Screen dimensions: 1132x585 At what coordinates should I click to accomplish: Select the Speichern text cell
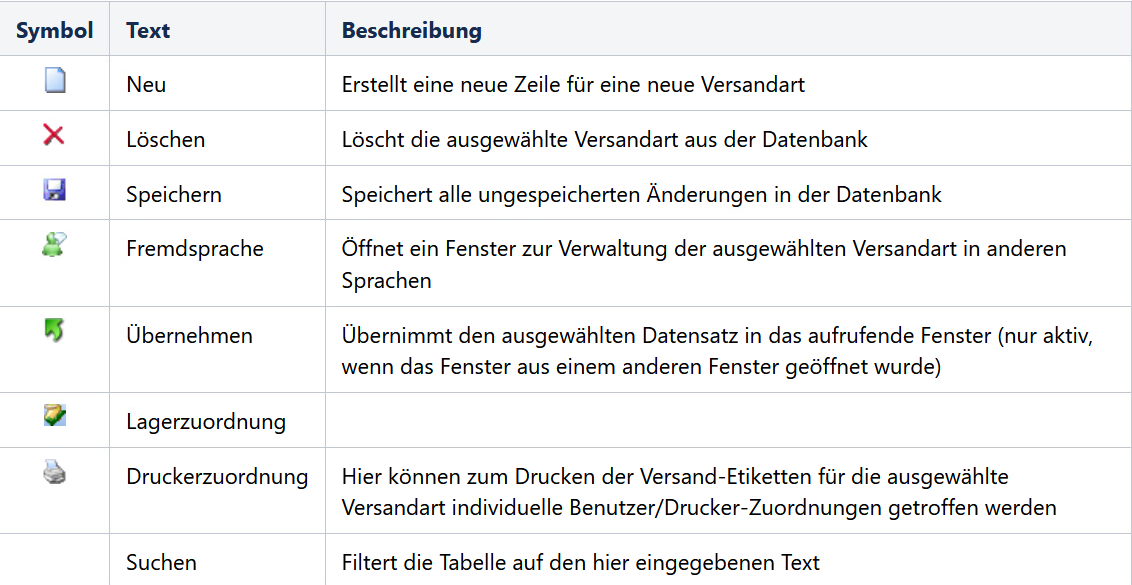pyautogui.click(x=174, y=194)
